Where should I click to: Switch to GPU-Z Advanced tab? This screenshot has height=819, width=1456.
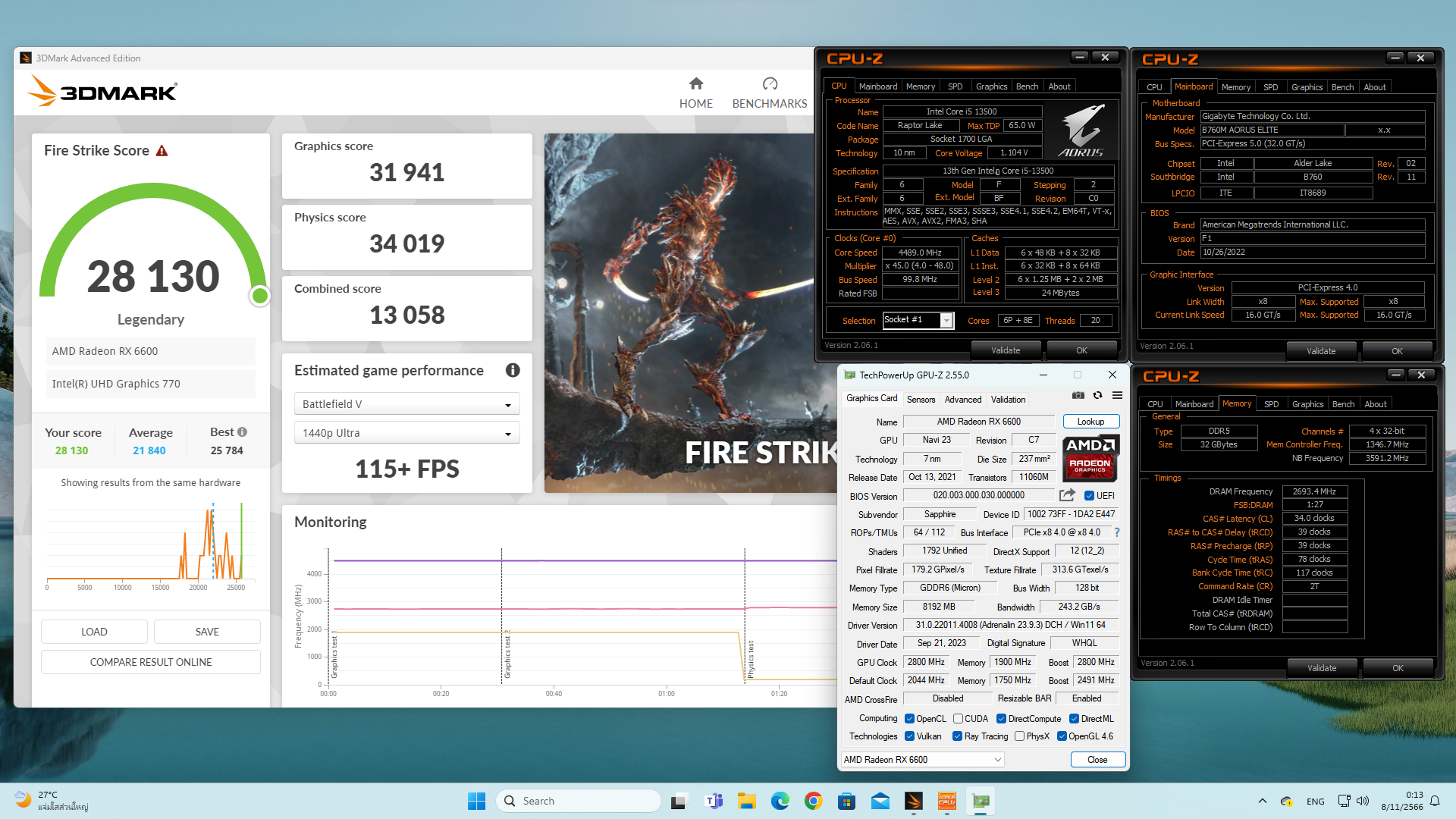[962, 400]
